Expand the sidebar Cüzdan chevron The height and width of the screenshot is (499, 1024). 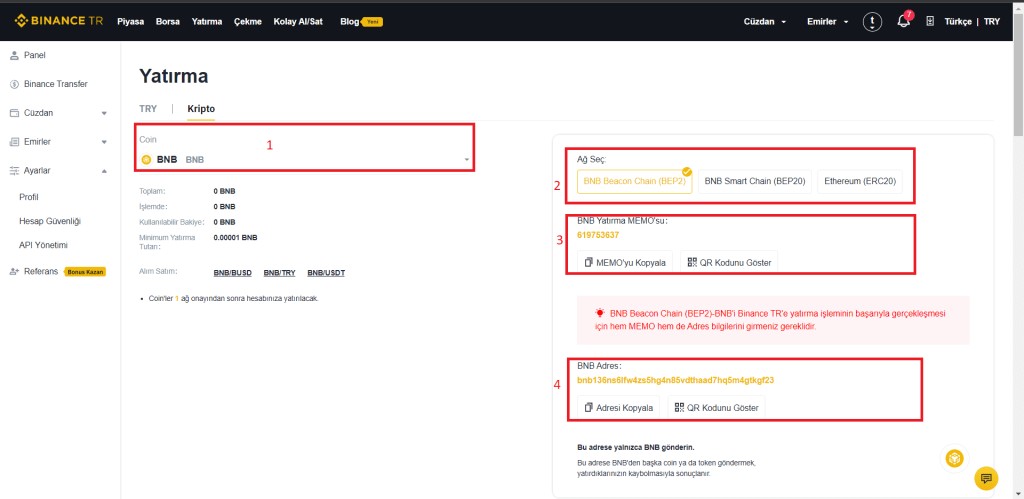pos(104,114)
